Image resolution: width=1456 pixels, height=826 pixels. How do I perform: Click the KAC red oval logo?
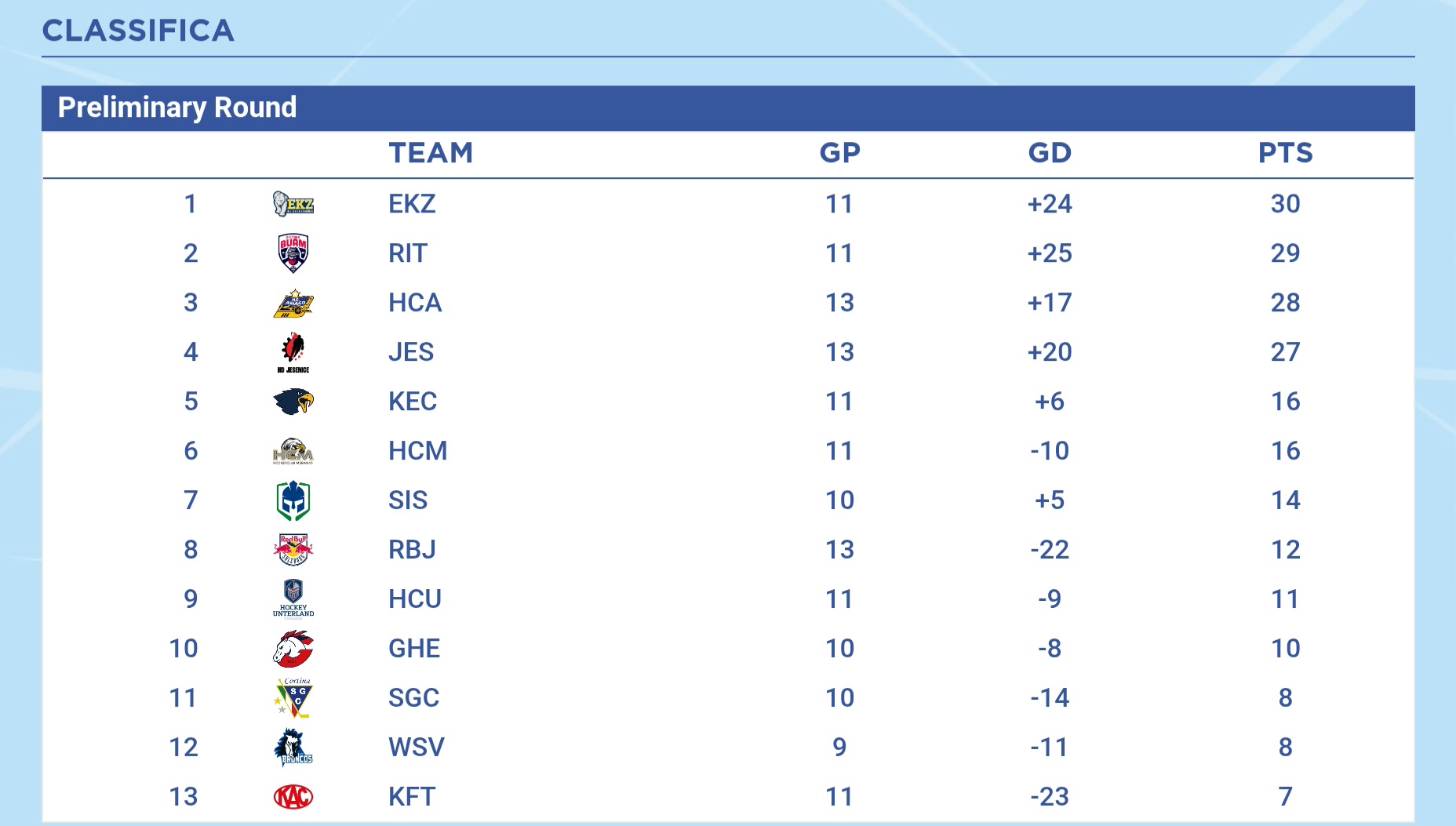[293, 797]
